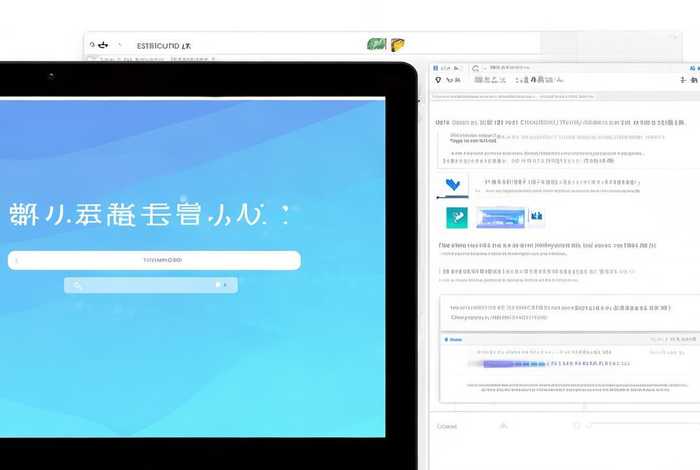Image resolution: width=700 pixels, height=470 pixels.
Task: Click the small toggle icon in lower search bar
Action: tap(220, 285)
